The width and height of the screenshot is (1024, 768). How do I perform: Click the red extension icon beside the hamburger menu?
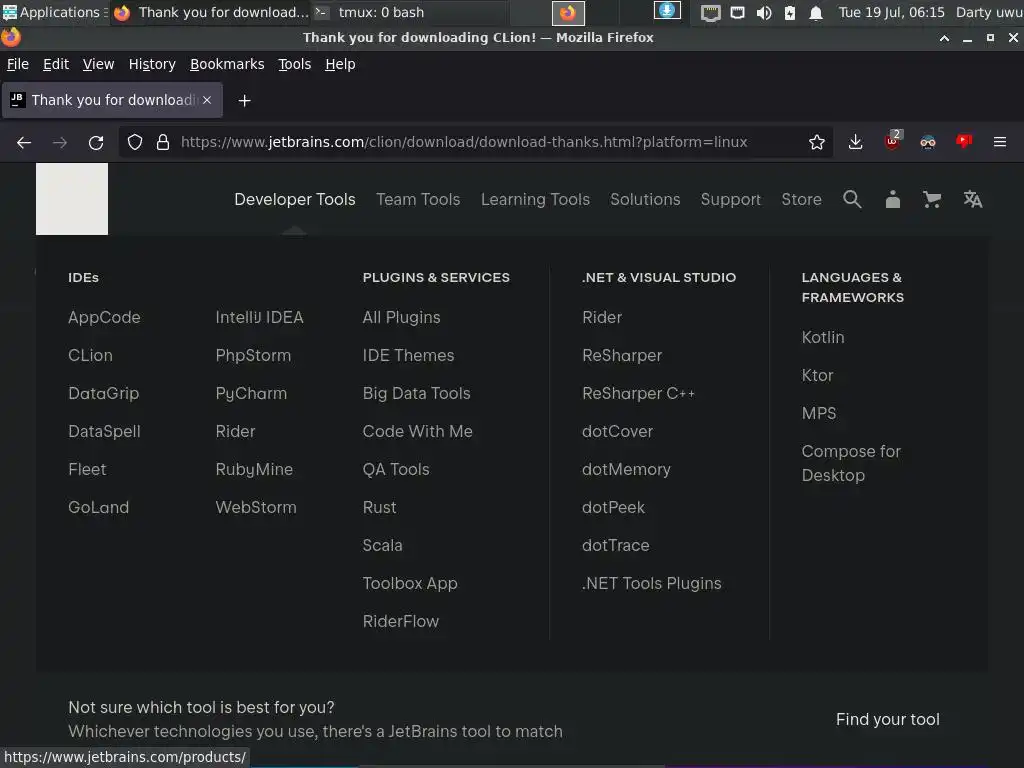964,141
